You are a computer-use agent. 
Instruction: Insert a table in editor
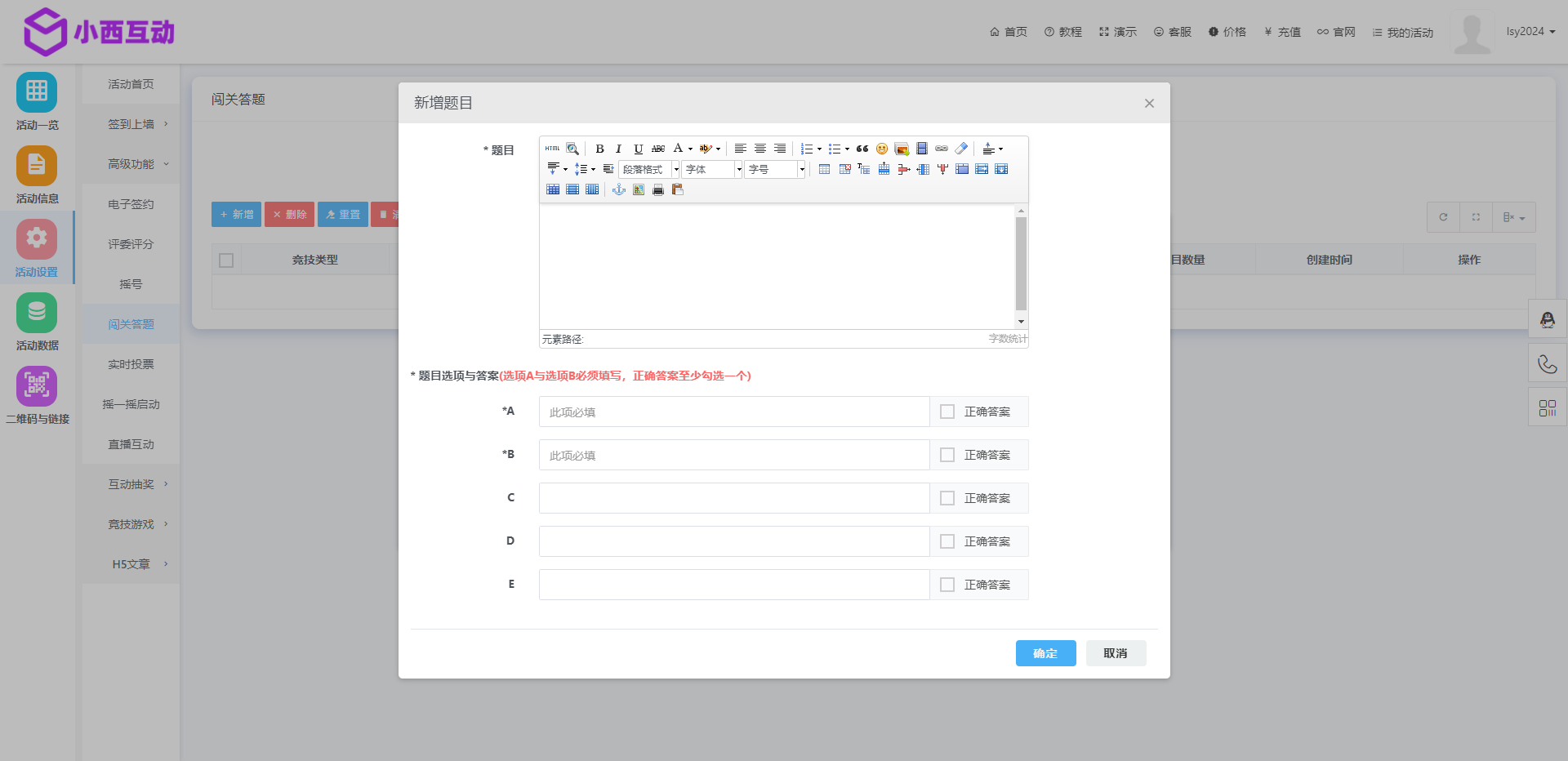pyautogui.click(x=825, y=169)
